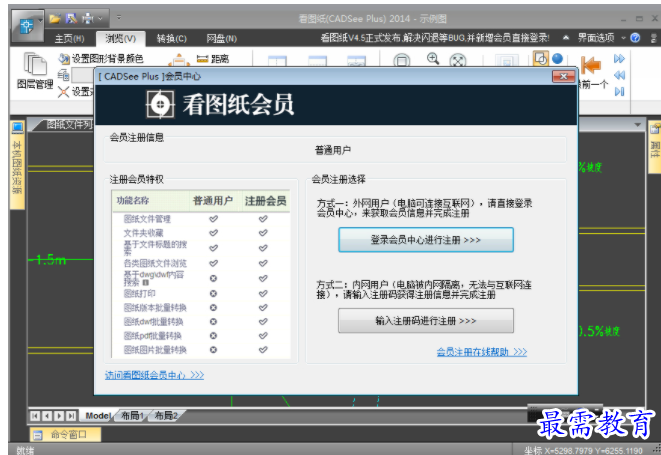This screenshot has width=661, height=455.
Task: Click the 1.5m label in drawing
Action: tap(51, 260)
